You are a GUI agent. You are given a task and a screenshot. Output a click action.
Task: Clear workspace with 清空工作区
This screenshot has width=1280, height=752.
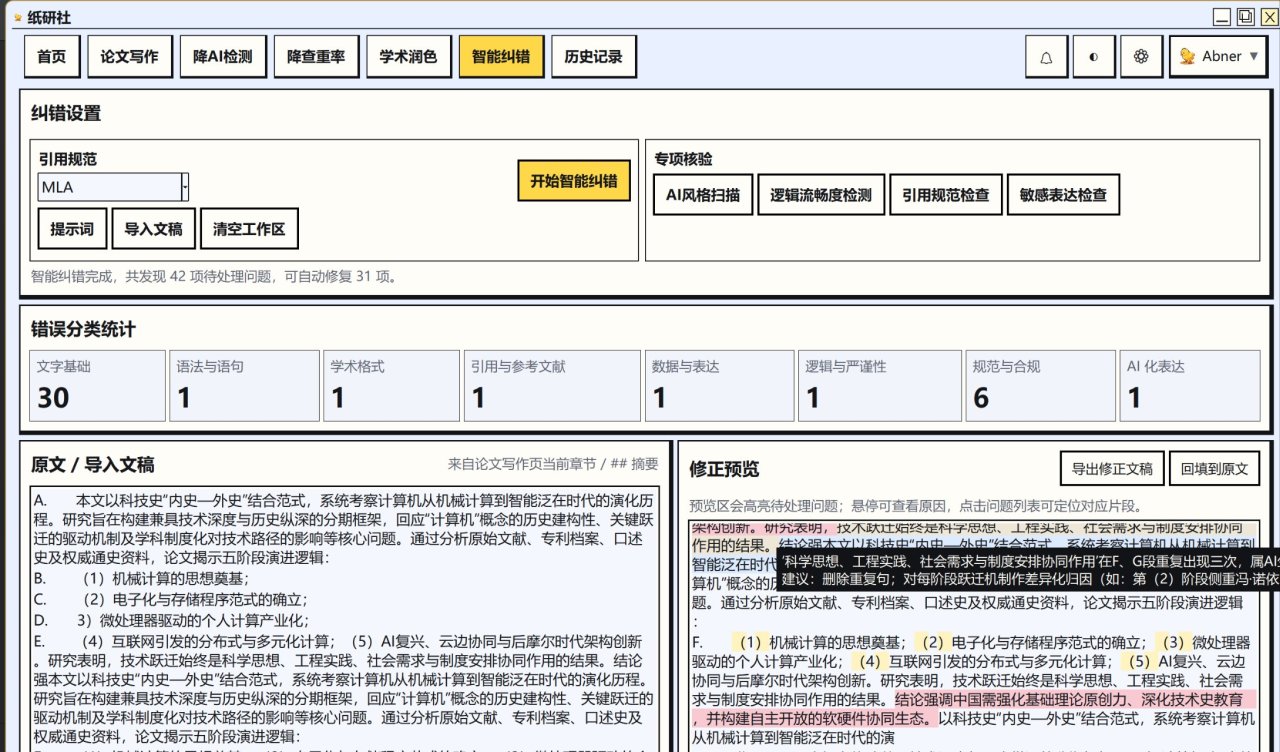point(249,229)
